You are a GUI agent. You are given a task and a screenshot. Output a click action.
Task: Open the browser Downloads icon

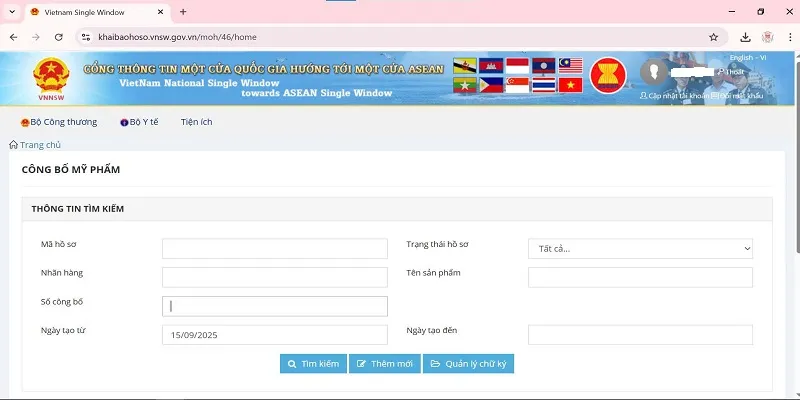point(745,37)
